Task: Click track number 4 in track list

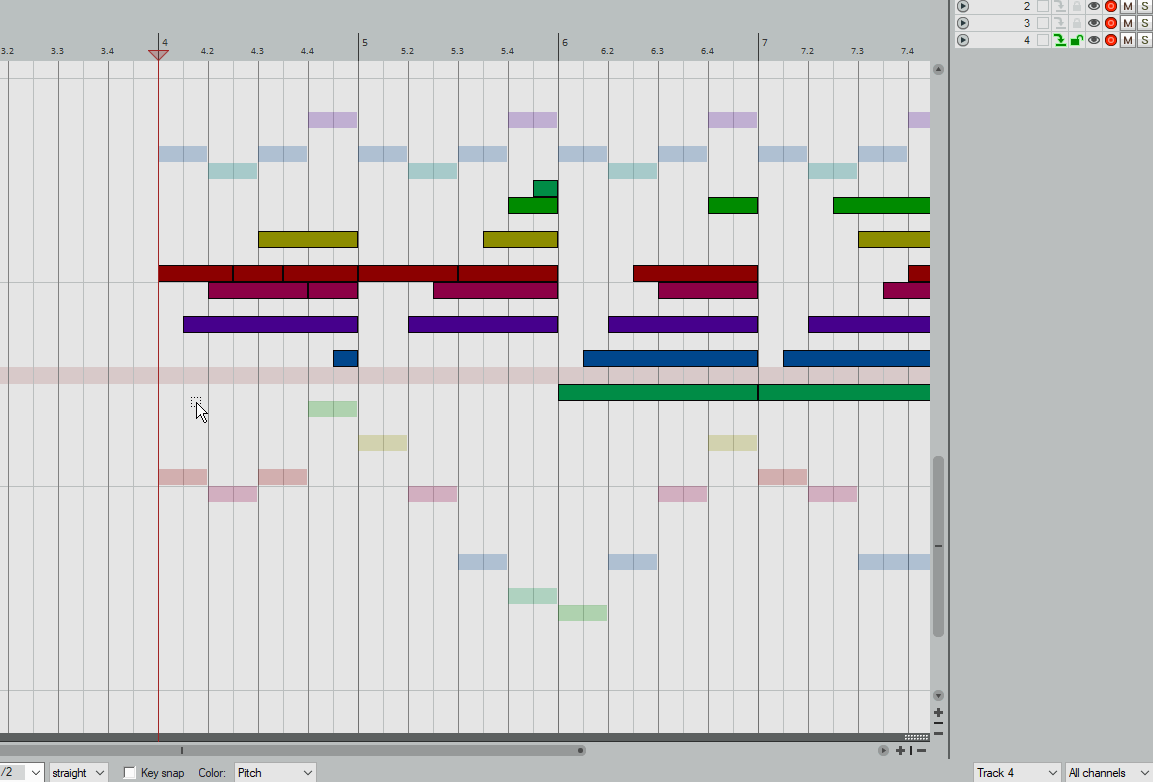Action: tap(1027, 40)
